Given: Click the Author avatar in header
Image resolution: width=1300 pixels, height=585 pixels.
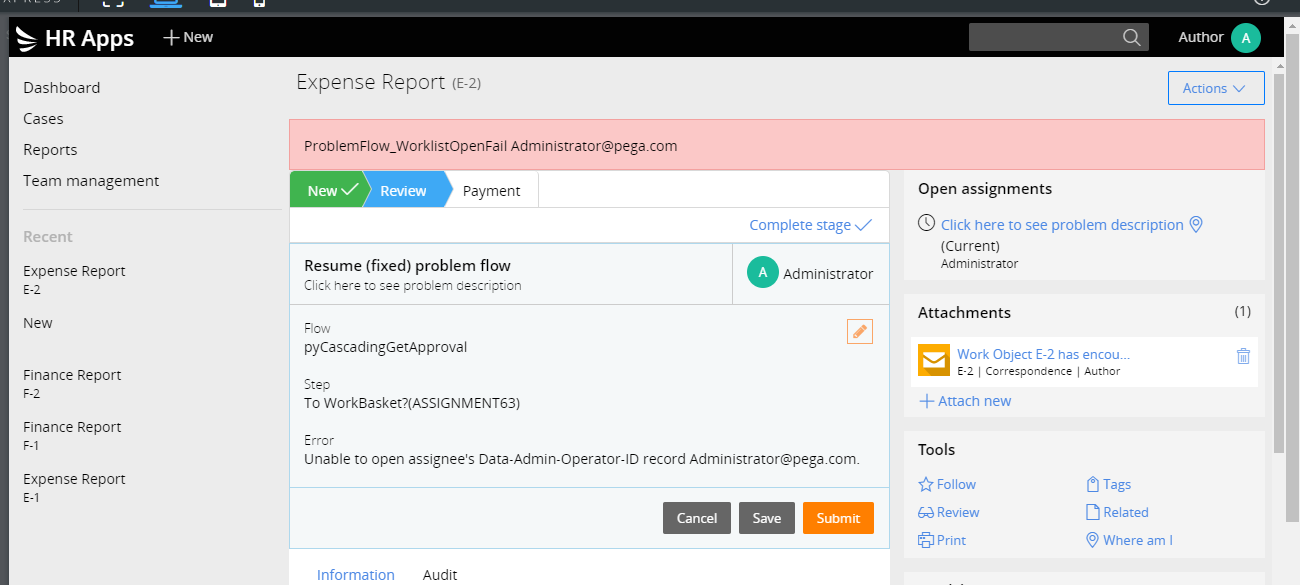Looking at the screenshot, I should [1245, 38].
